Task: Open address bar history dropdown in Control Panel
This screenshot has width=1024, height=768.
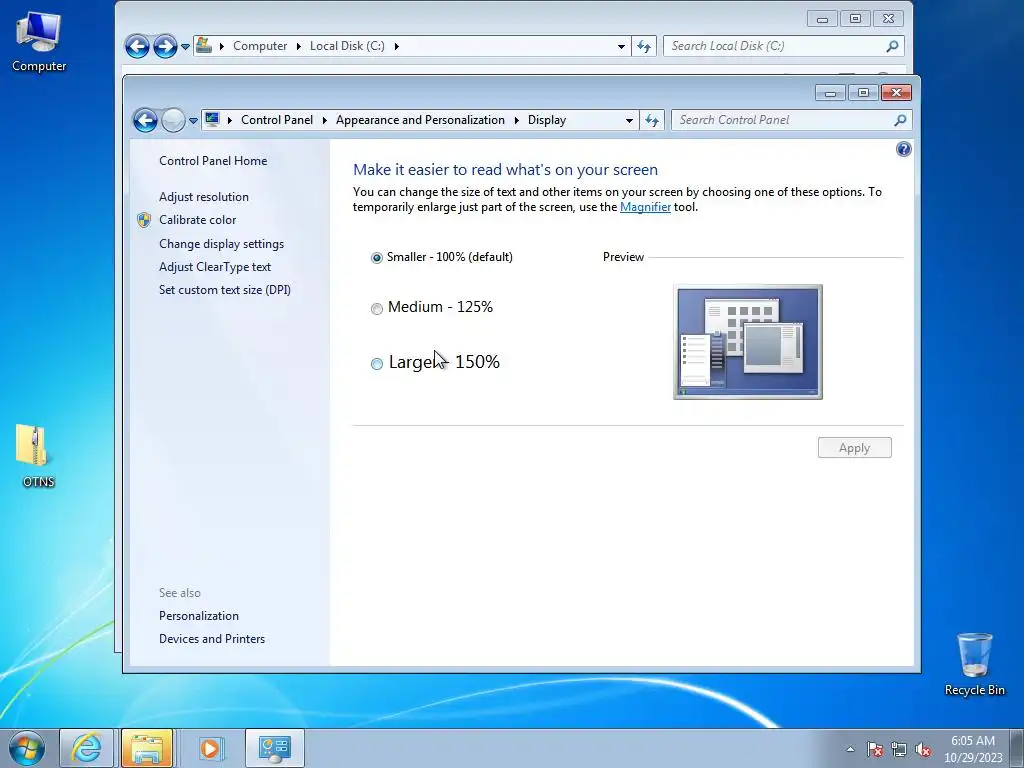Action: (x=629, y=120)
